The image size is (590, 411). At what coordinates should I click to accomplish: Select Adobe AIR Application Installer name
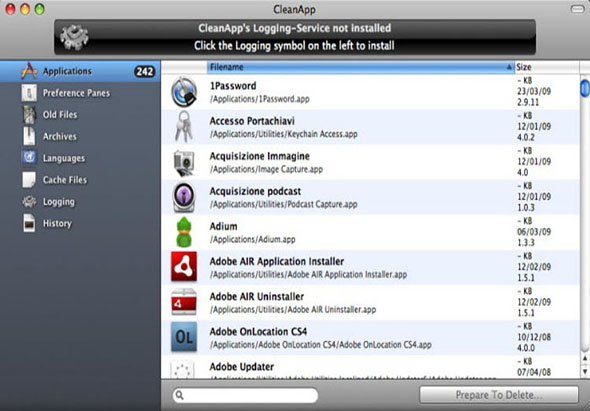coord(277,261)
